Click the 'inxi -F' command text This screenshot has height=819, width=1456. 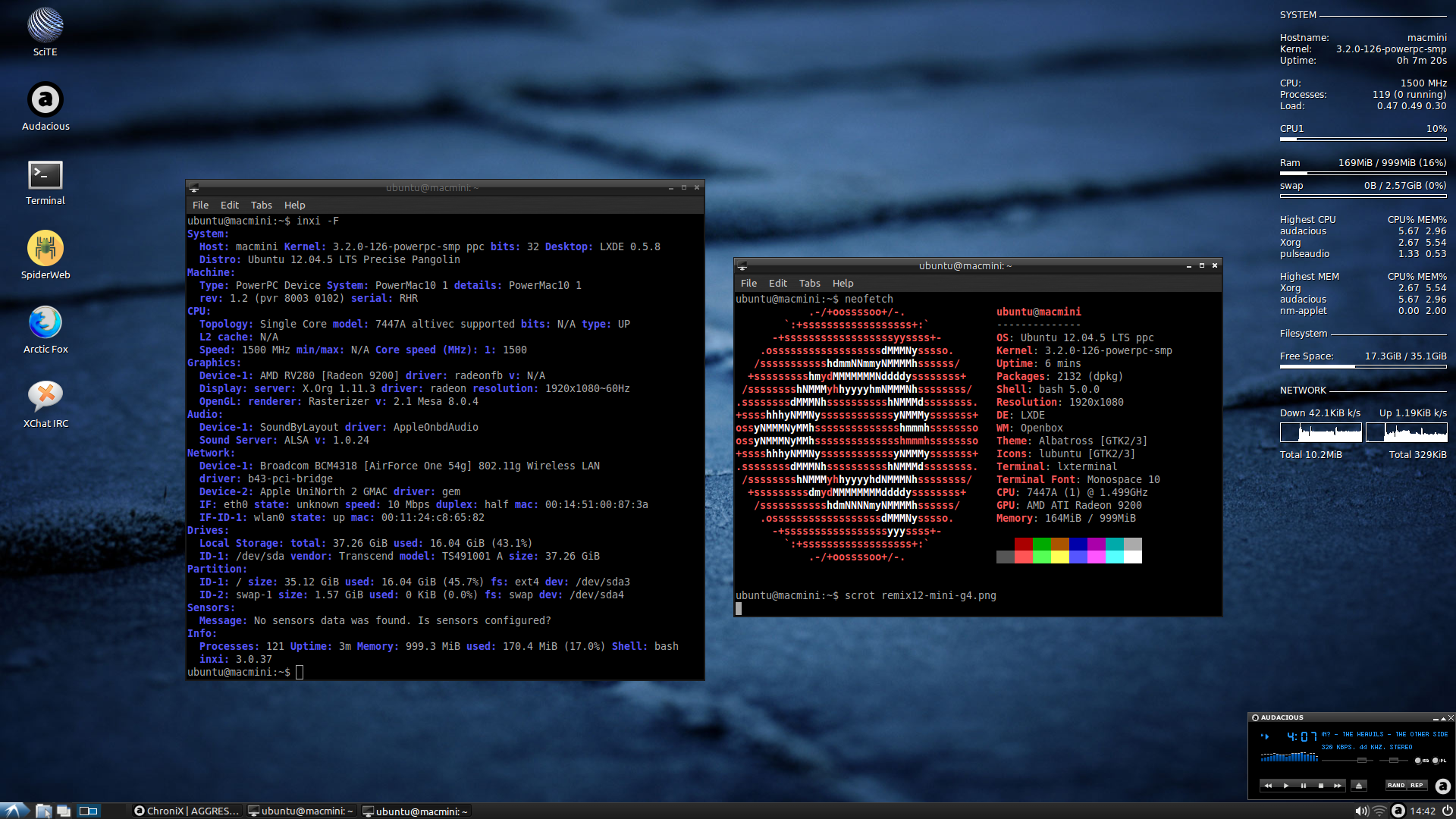point(318,221)
